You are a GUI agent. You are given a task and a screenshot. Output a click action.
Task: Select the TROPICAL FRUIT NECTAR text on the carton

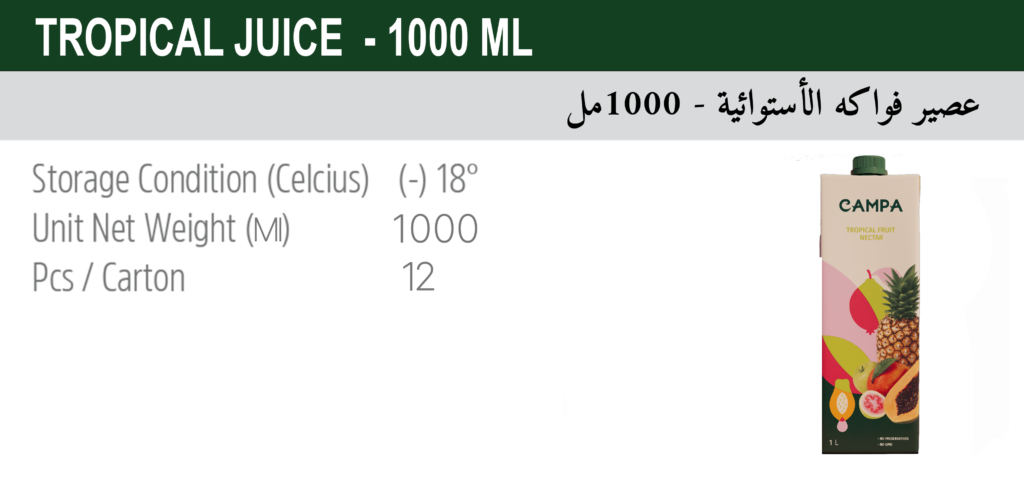point(871,233)
